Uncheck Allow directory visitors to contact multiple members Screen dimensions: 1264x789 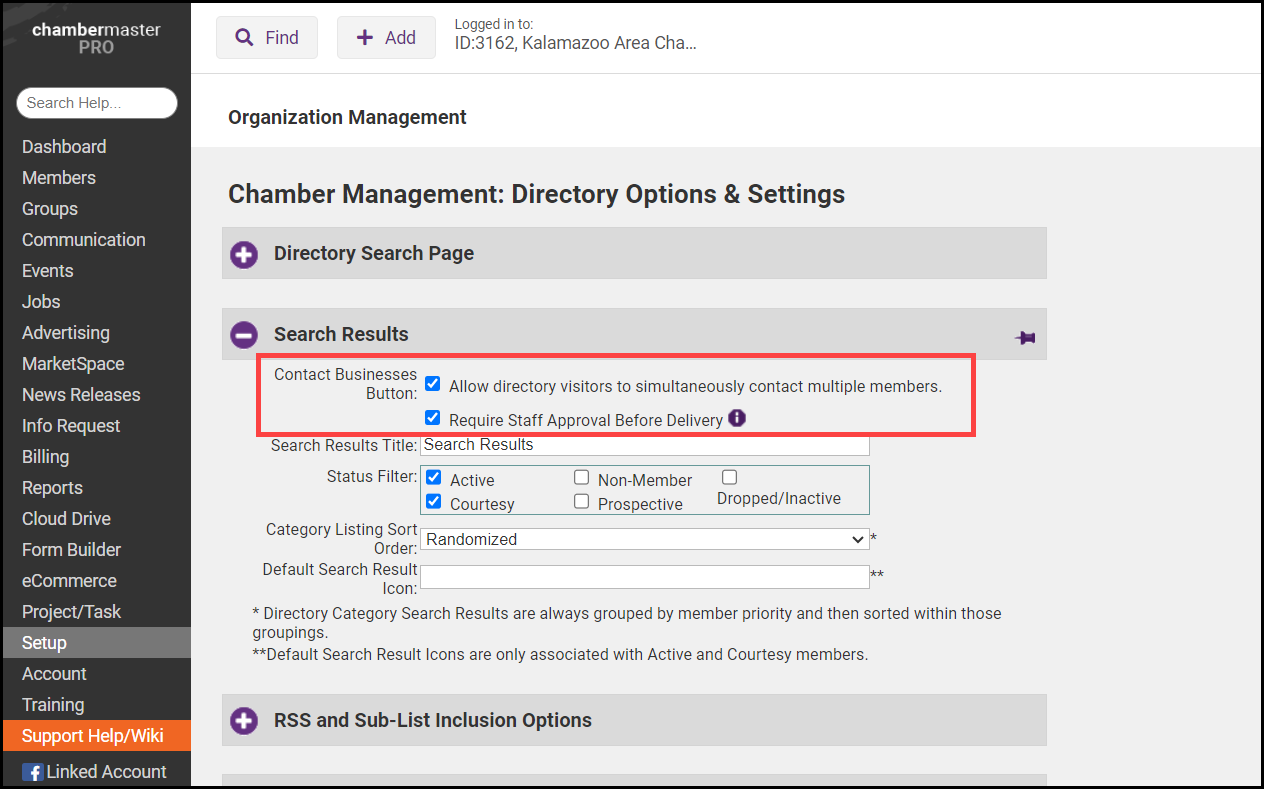pyautogui.click(x=433, y=384)
